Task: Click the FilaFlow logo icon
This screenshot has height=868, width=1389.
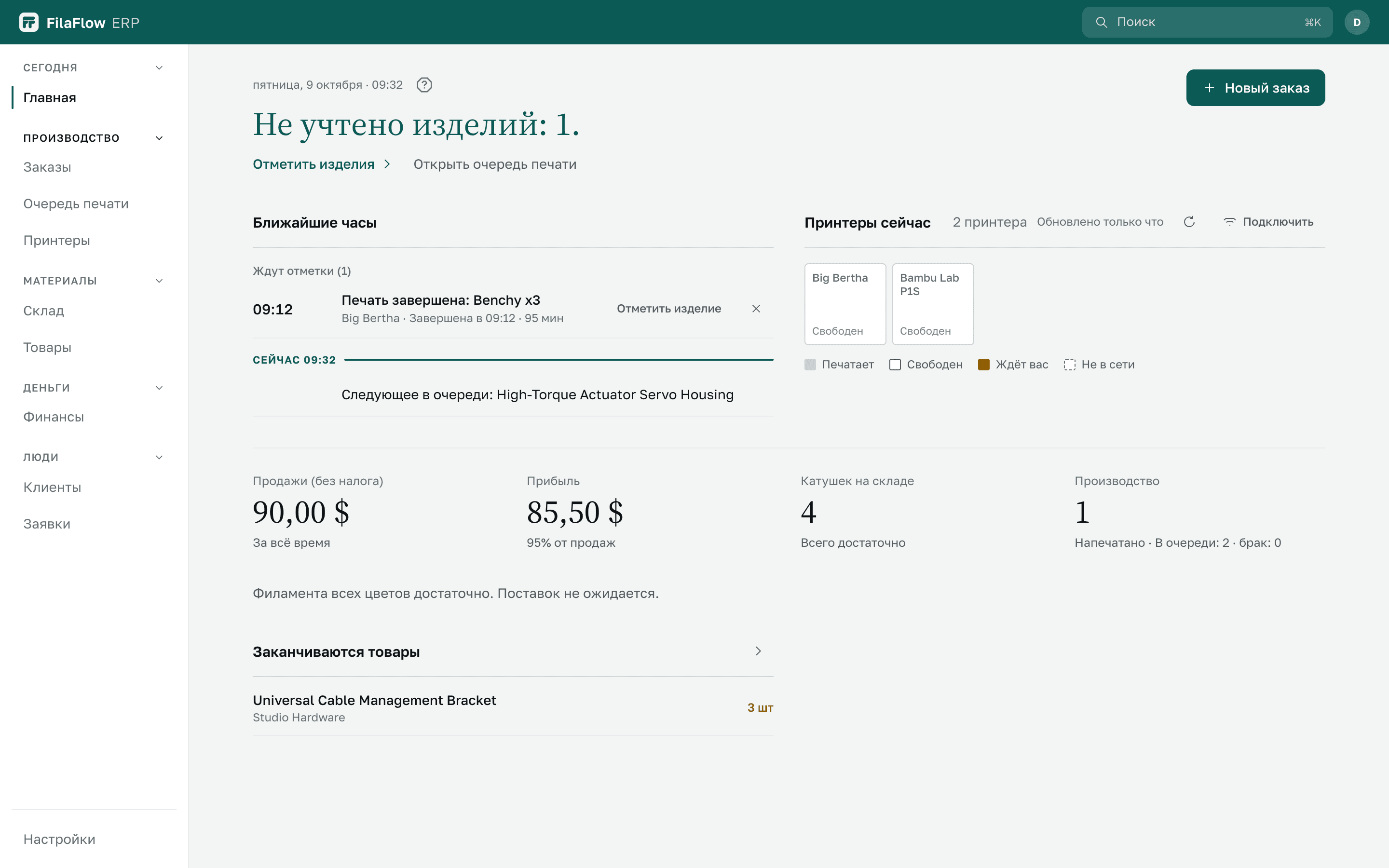Action: coord(29,22)
